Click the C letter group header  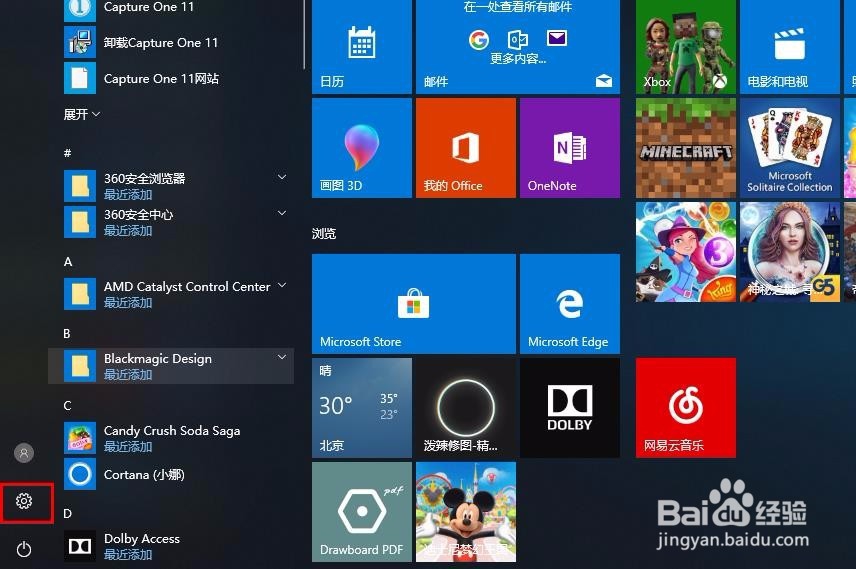tap(67, 406)
